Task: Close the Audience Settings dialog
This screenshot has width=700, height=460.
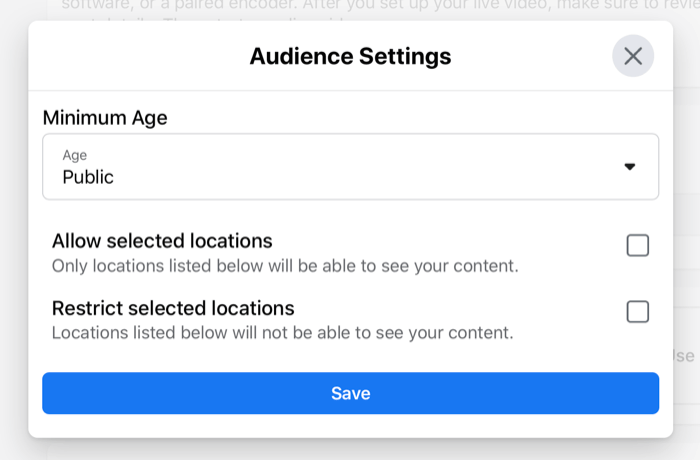Action: 633,56
